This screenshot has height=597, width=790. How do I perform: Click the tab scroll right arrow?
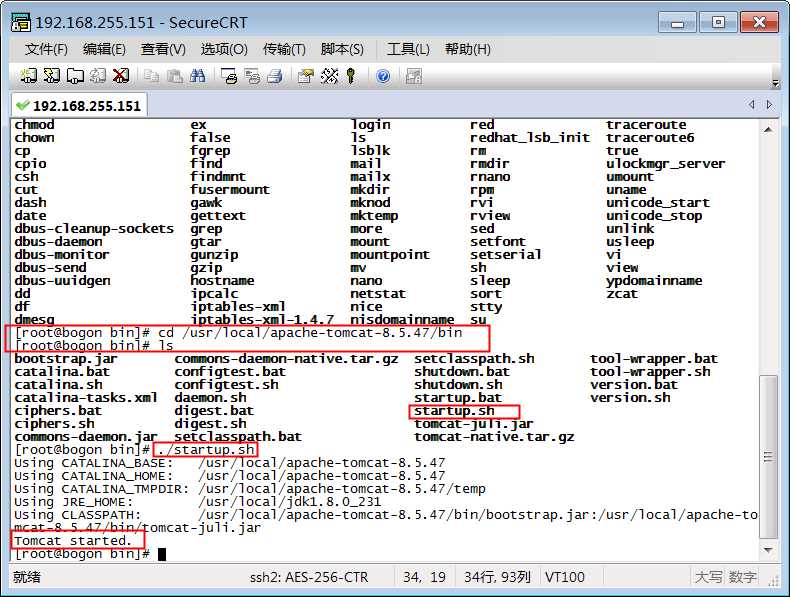pos(769,104)
